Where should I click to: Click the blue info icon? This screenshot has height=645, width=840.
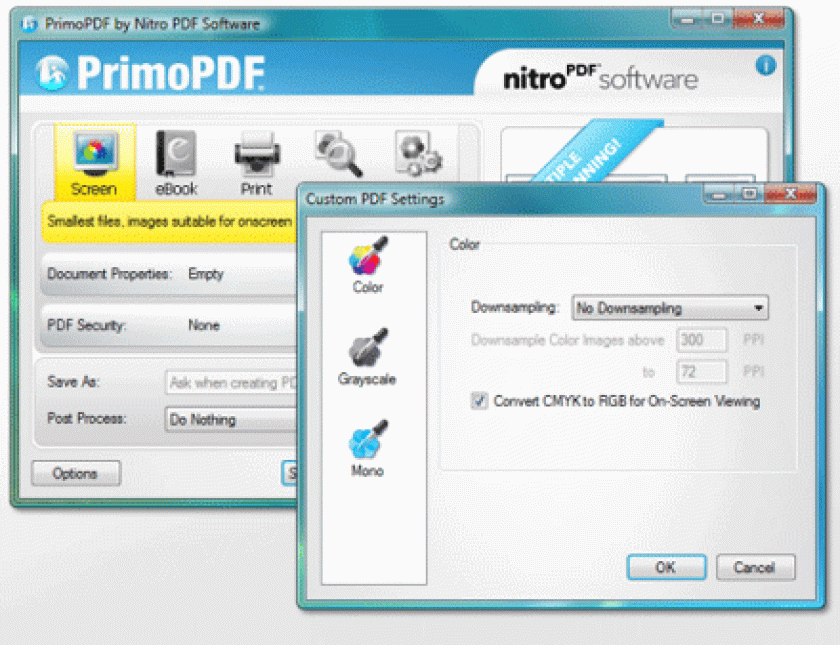tap(766, 66)
